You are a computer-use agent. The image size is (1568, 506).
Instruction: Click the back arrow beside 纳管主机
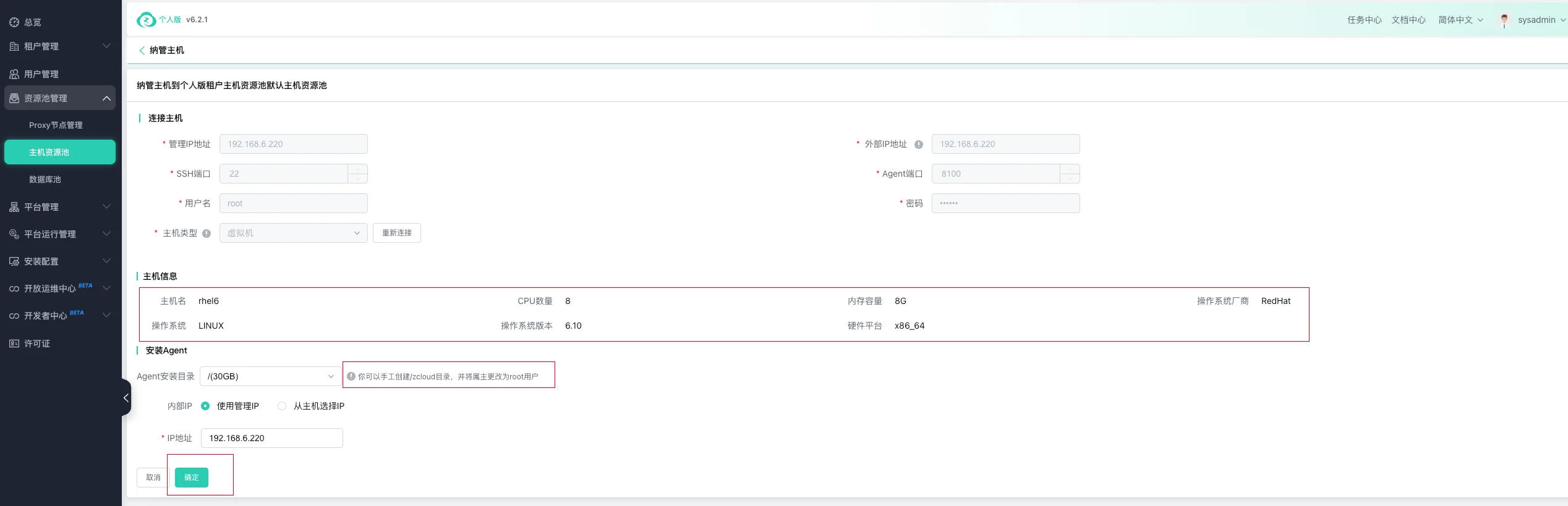(x=142, y=51)
